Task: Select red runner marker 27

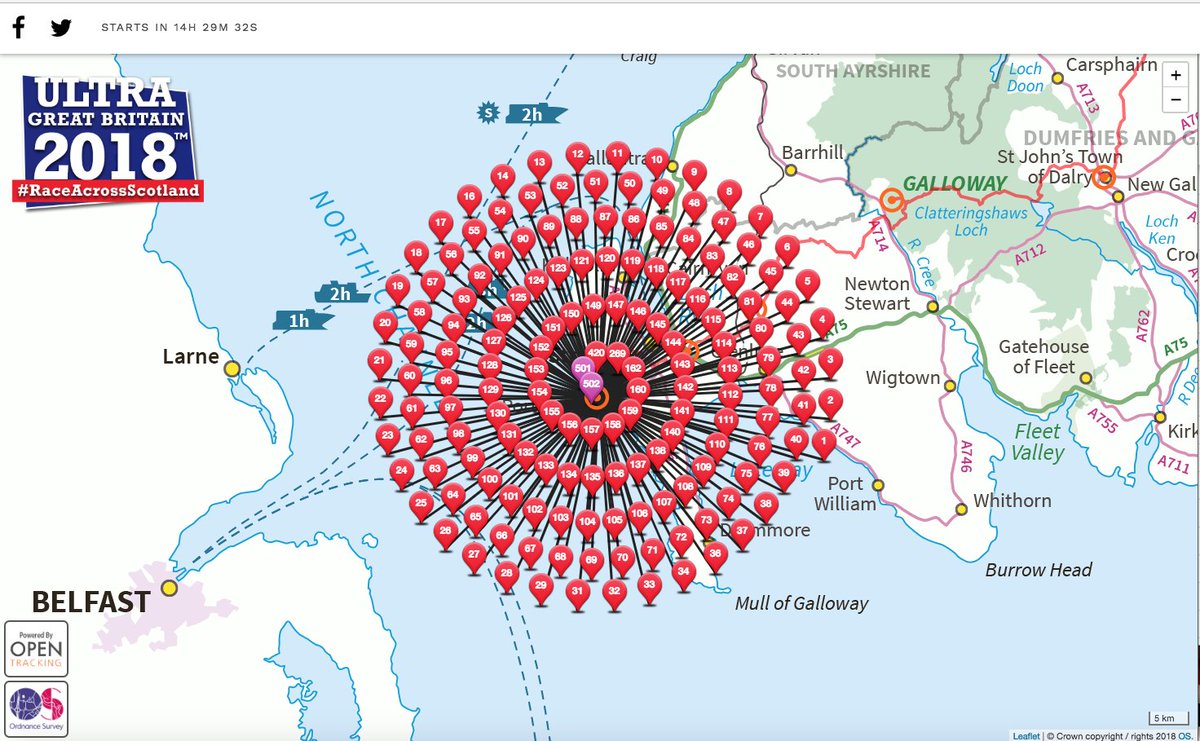Action: click(x=474, y=556)
